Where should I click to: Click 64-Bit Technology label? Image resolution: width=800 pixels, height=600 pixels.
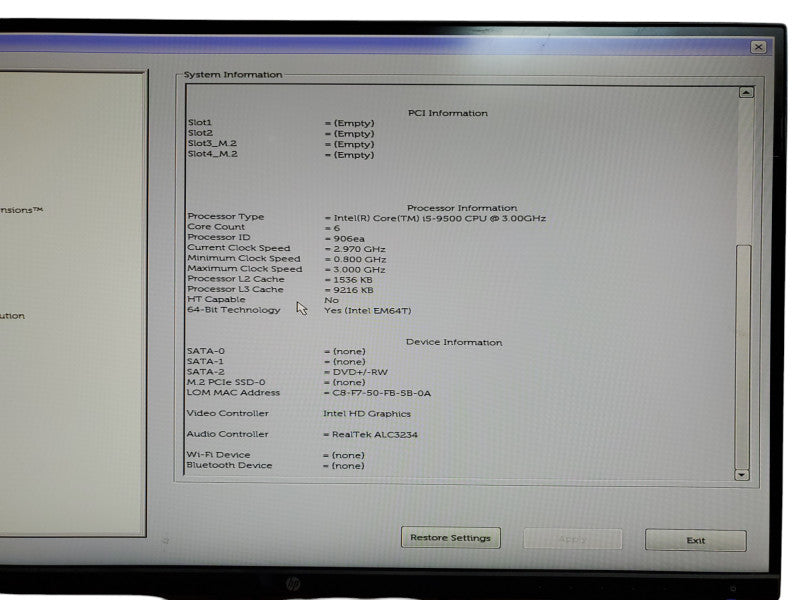point(234,310)
